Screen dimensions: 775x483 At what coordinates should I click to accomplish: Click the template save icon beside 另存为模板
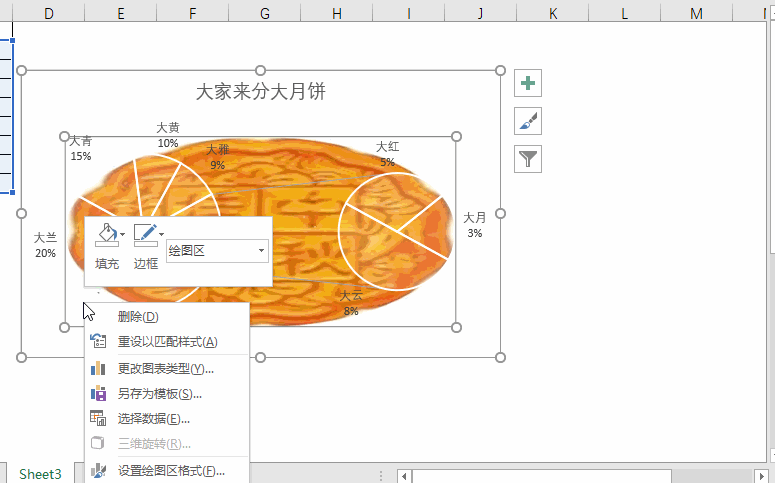point(98,393)
